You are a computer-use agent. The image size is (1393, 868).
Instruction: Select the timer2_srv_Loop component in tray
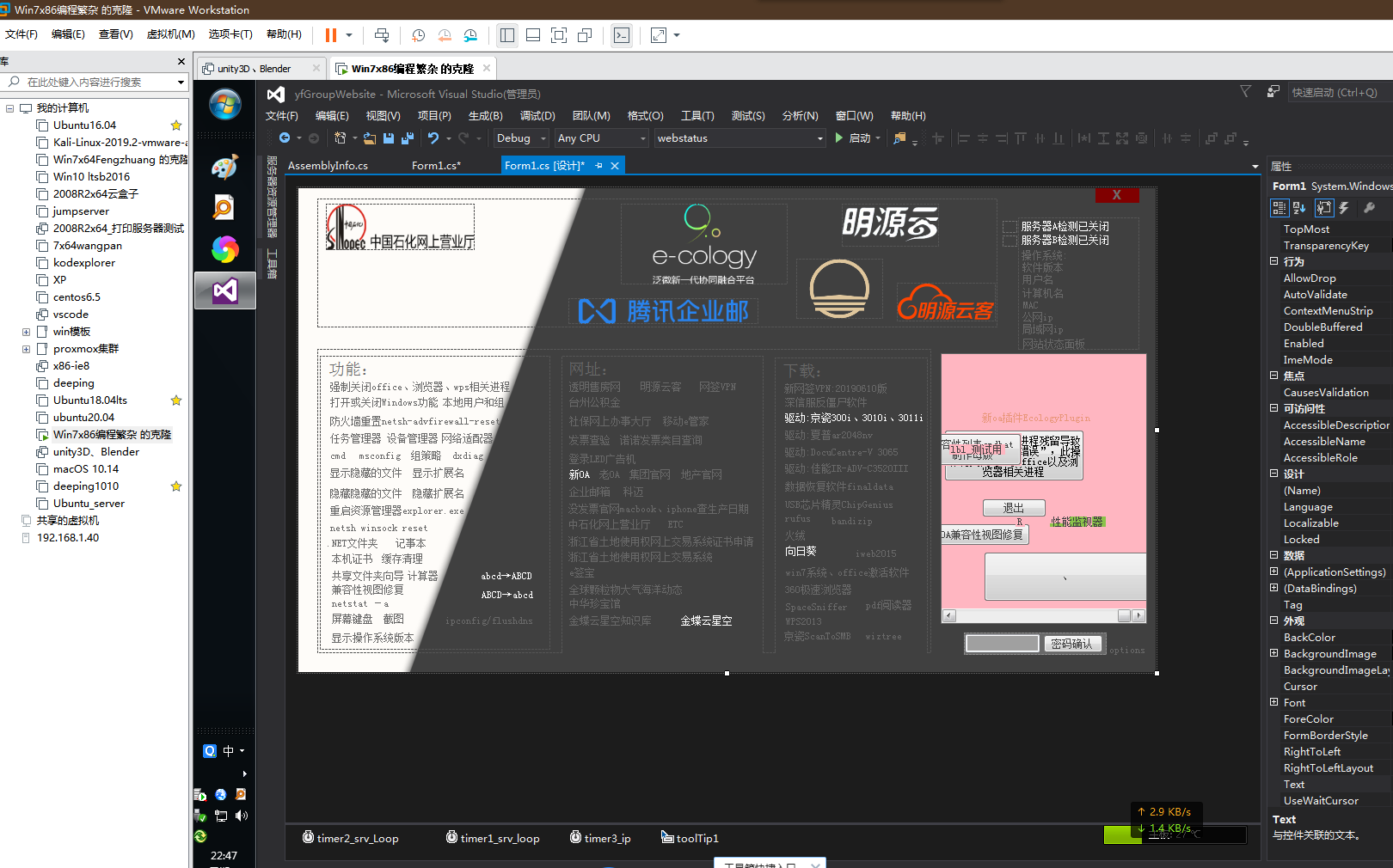[x=350, y=838]
